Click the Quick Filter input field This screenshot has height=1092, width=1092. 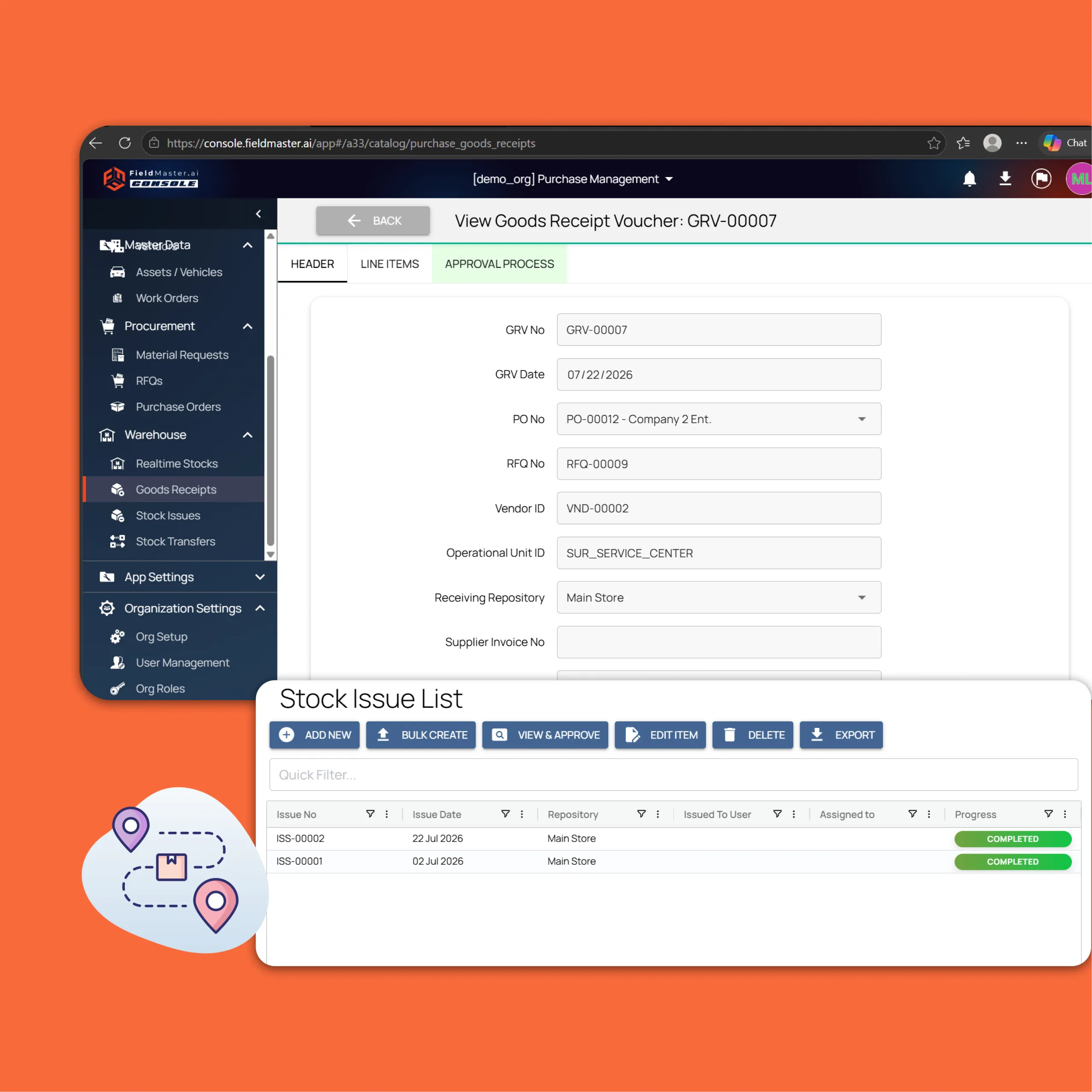[674, 774]
